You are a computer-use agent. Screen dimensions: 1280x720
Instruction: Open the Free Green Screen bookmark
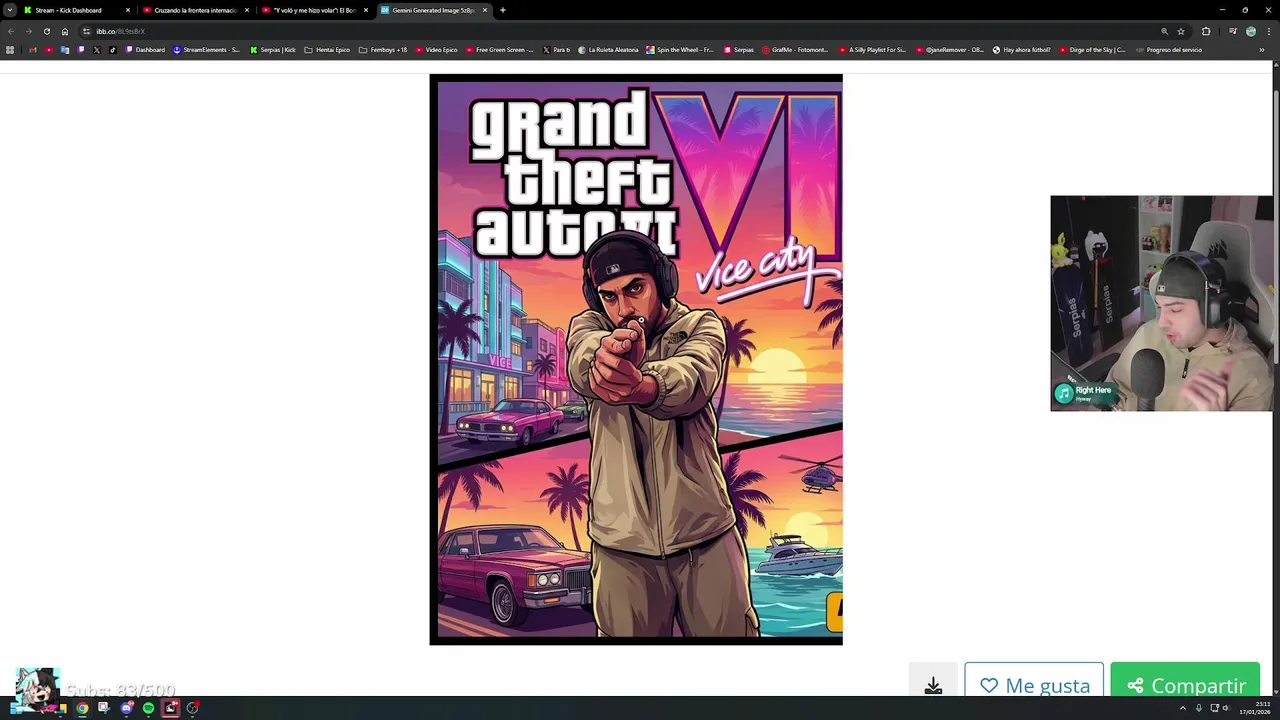pyautogui.click(x=499, y=49)
